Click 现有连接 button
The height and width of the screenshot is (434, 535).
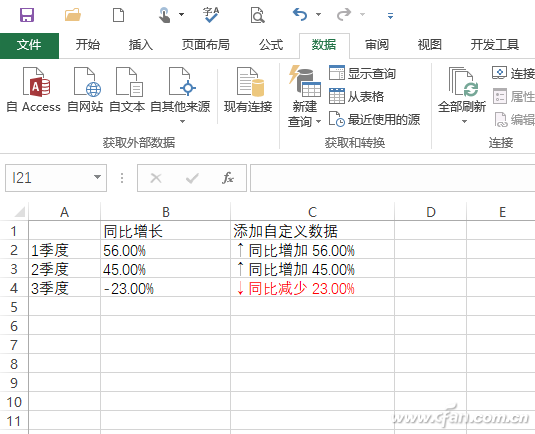pos(248,89)
